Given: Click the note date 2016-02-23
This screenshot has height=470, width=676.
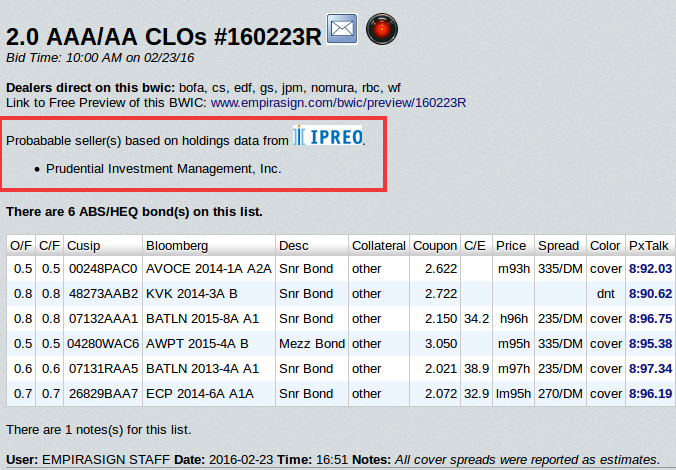Looking at the screenshot, I should pos(241,460).
